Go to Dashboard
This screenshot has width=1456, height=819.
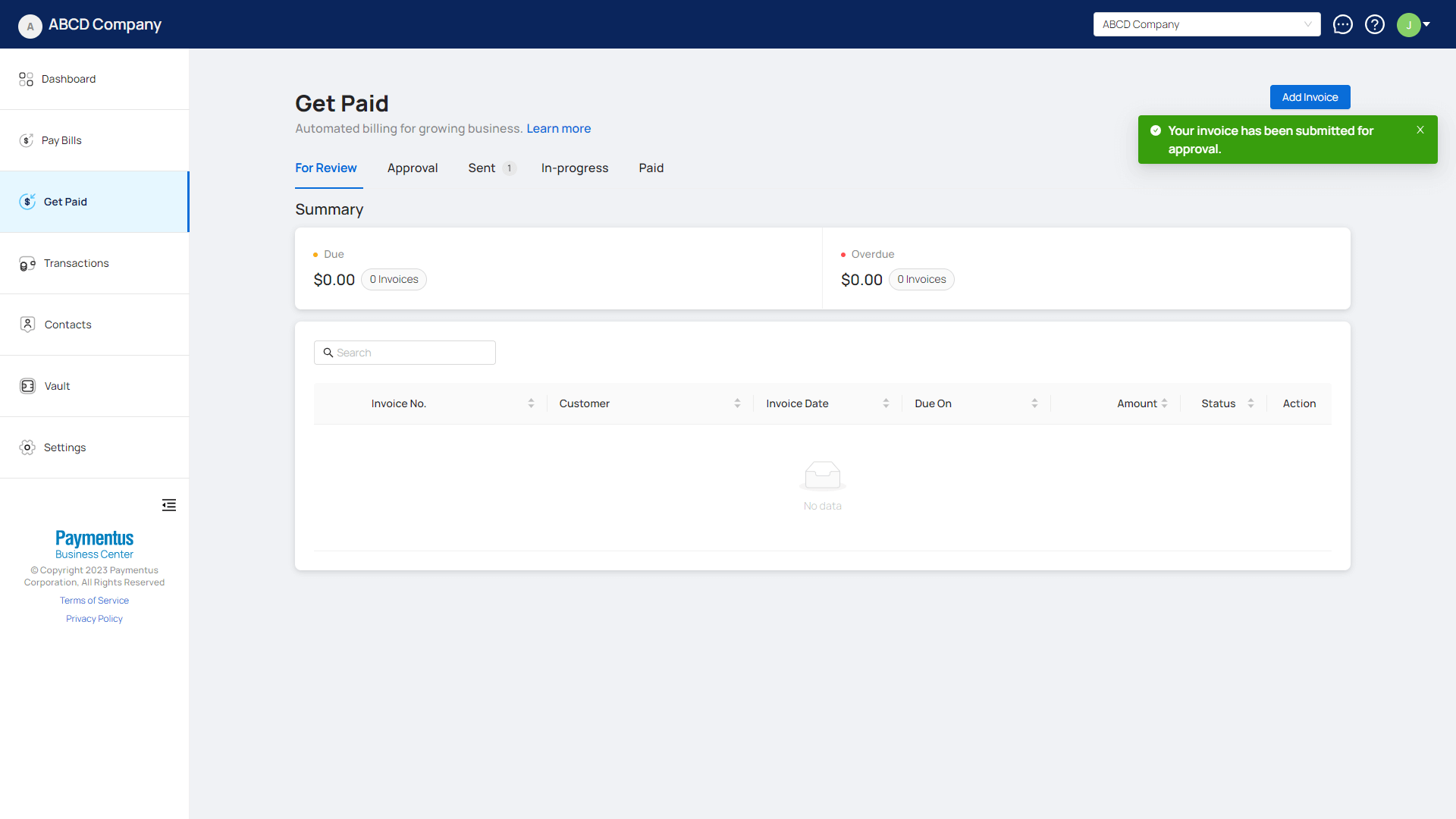click(68, 79)
